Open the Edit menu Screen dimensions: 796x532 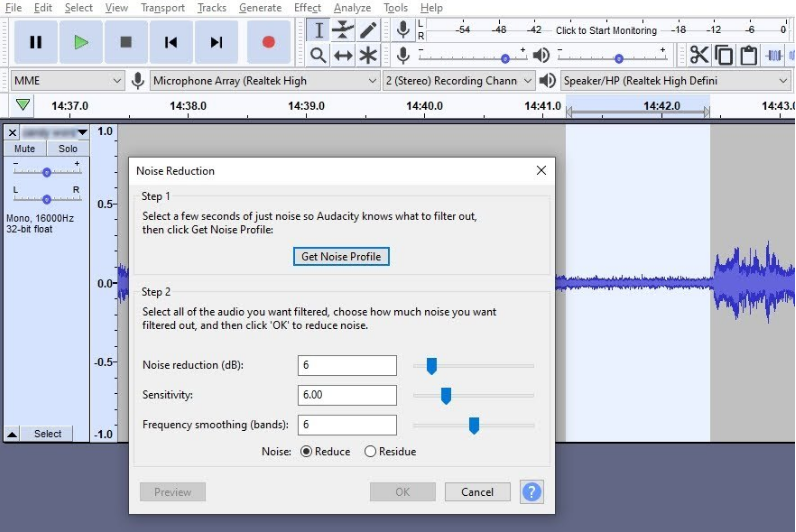coord(43,8)
